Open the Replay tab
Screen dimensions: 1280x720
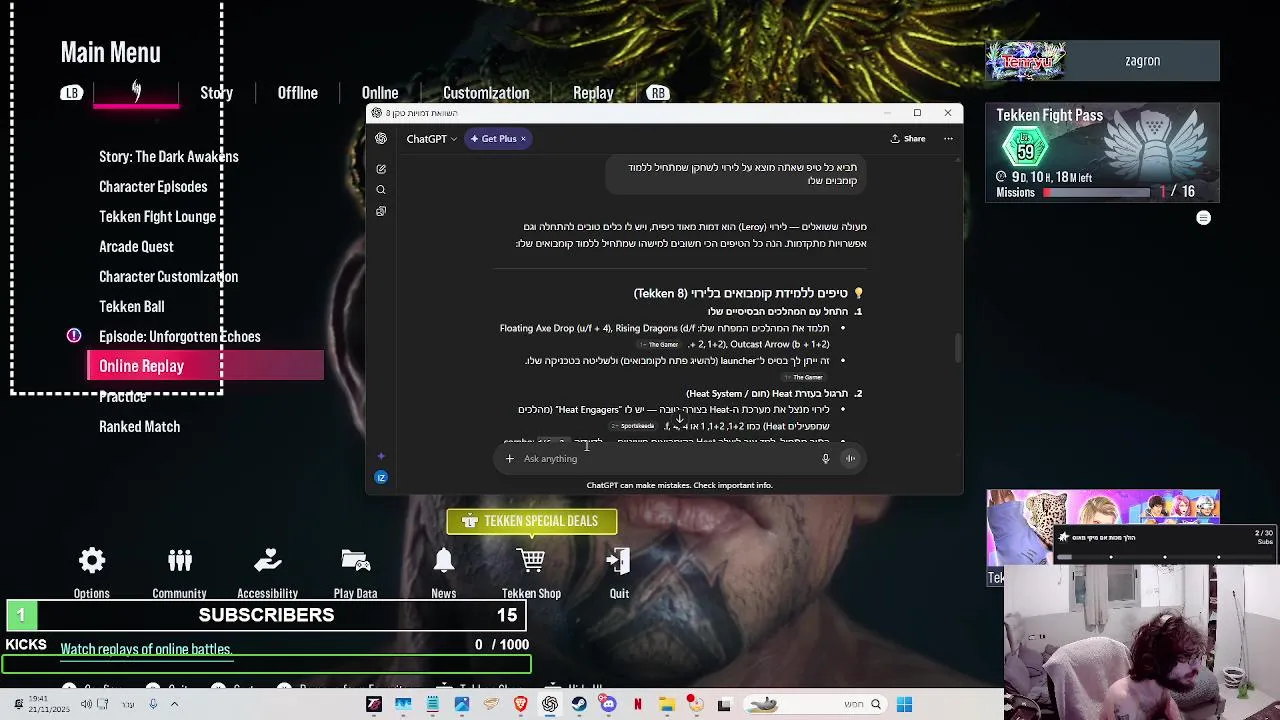[593, 93]
